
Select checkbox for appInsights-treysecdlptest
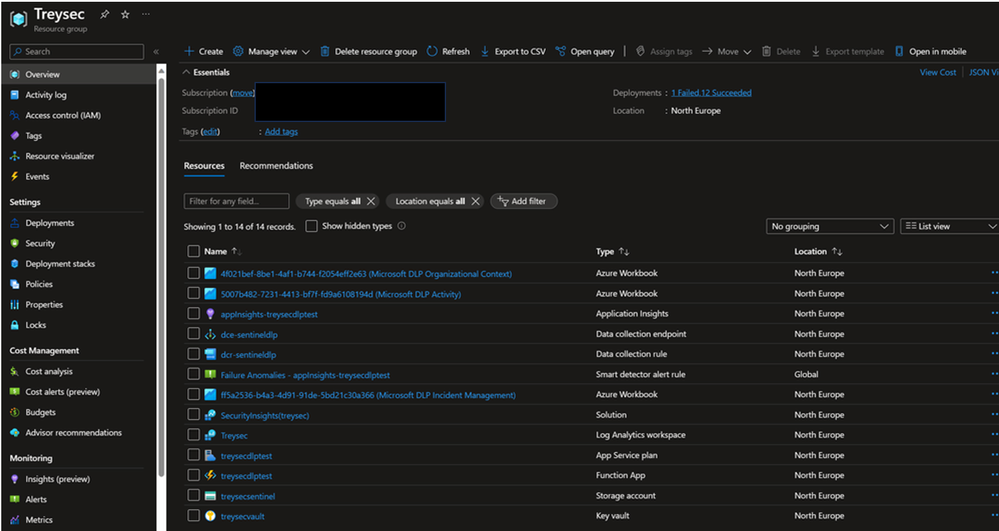click(194, 314)
